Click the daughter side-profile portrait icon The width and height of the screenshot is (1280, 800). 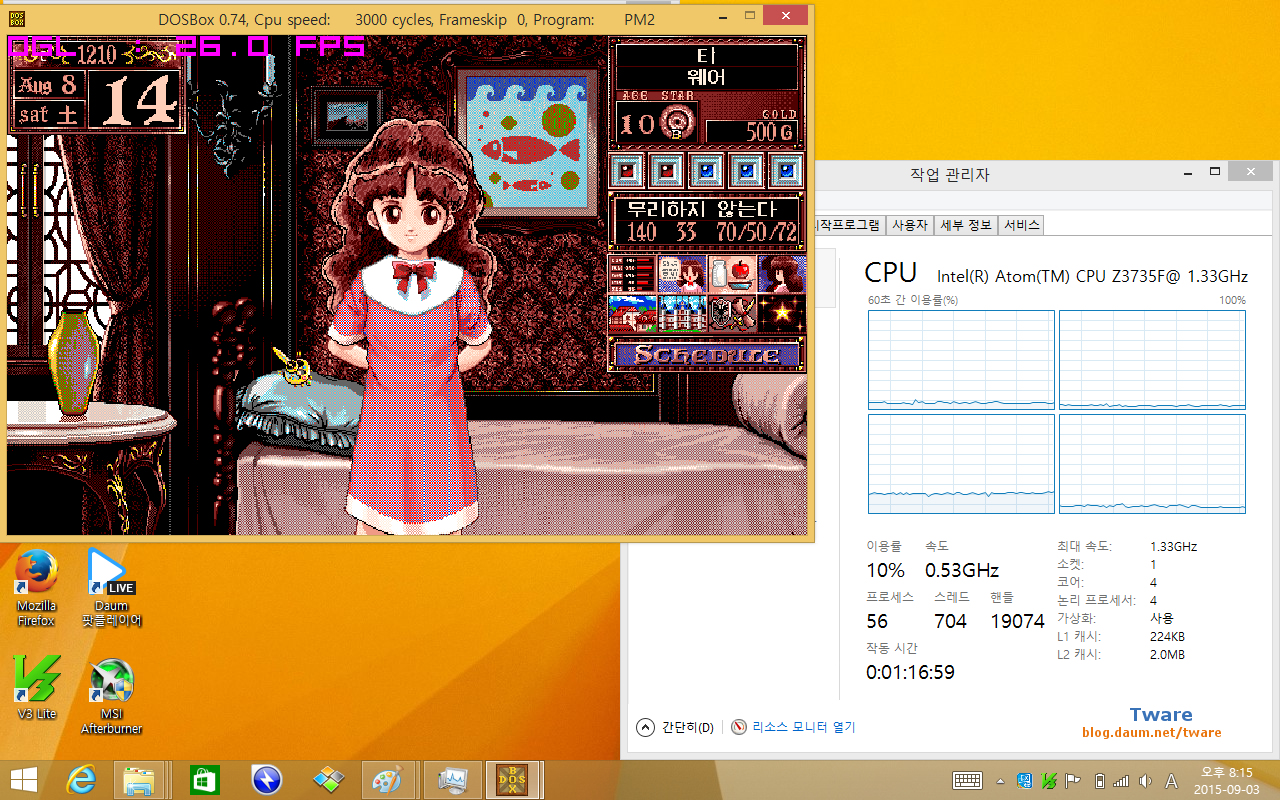click(781, 273)
